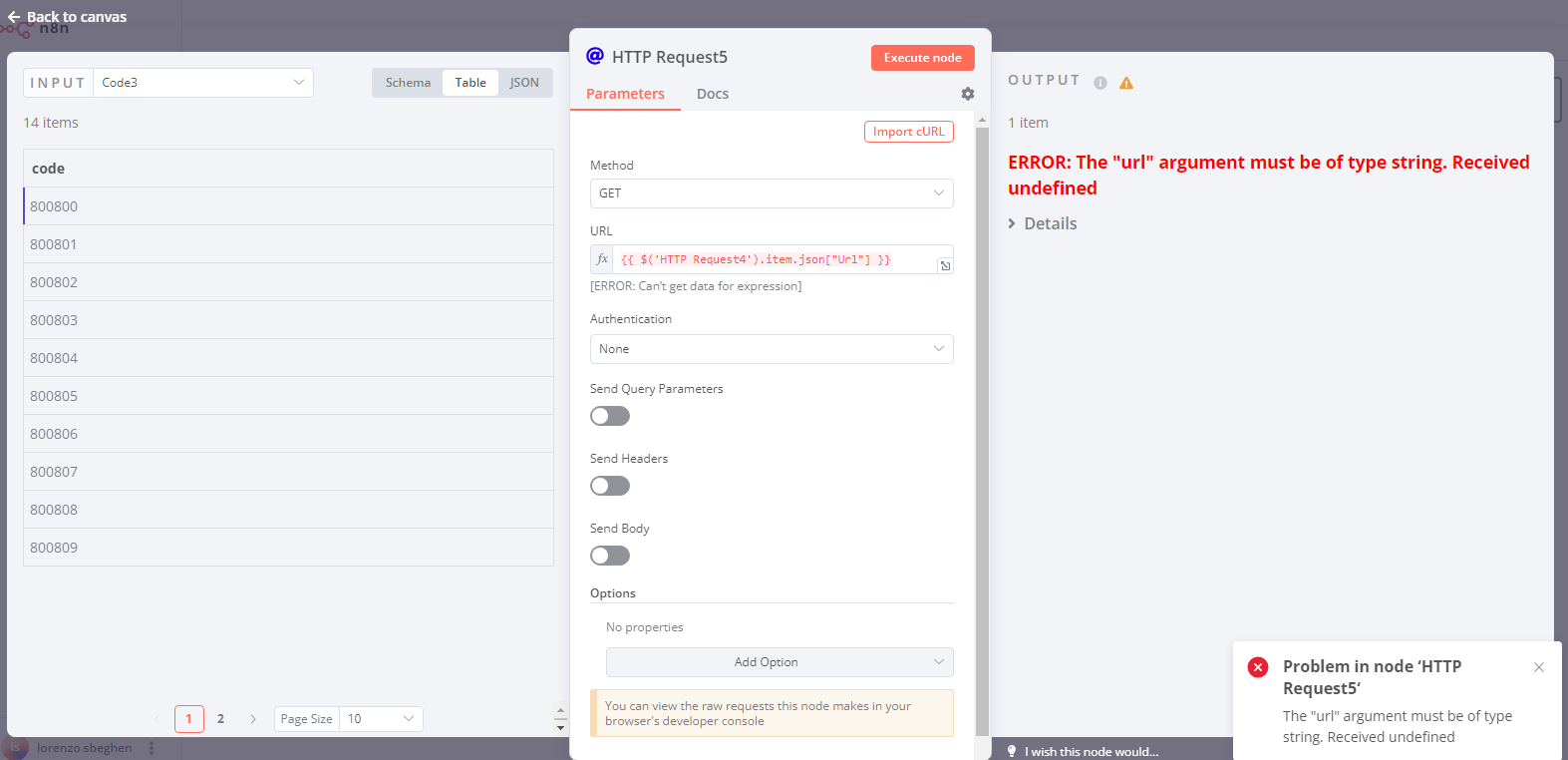Viewport: 1568px width, 760px height.
Task: Click the raw requests console notice
Action: tap(772, 713)
